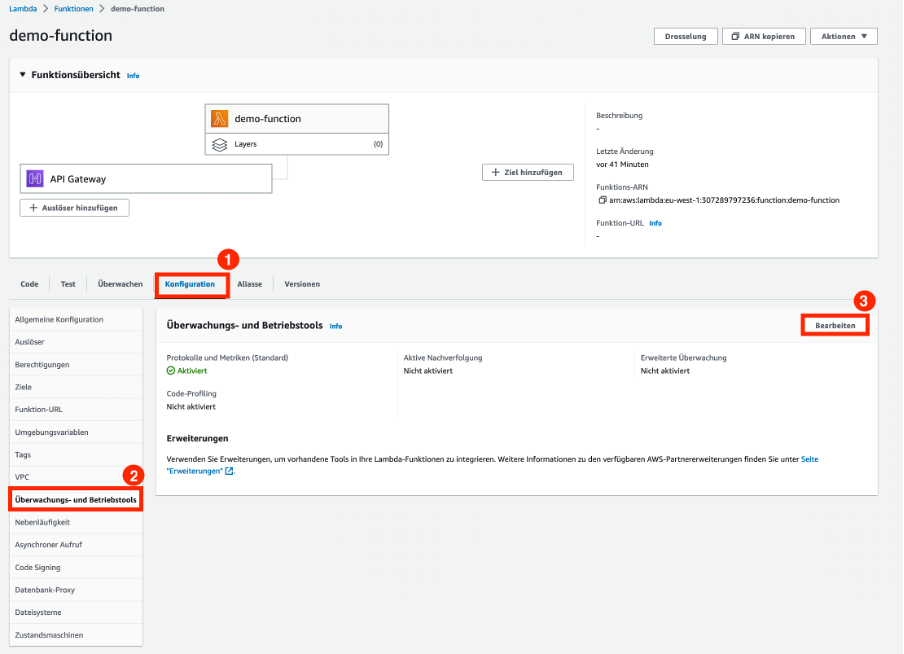Open Info link beside Überwachungs- und Betriebstools heading

[336, 326]
